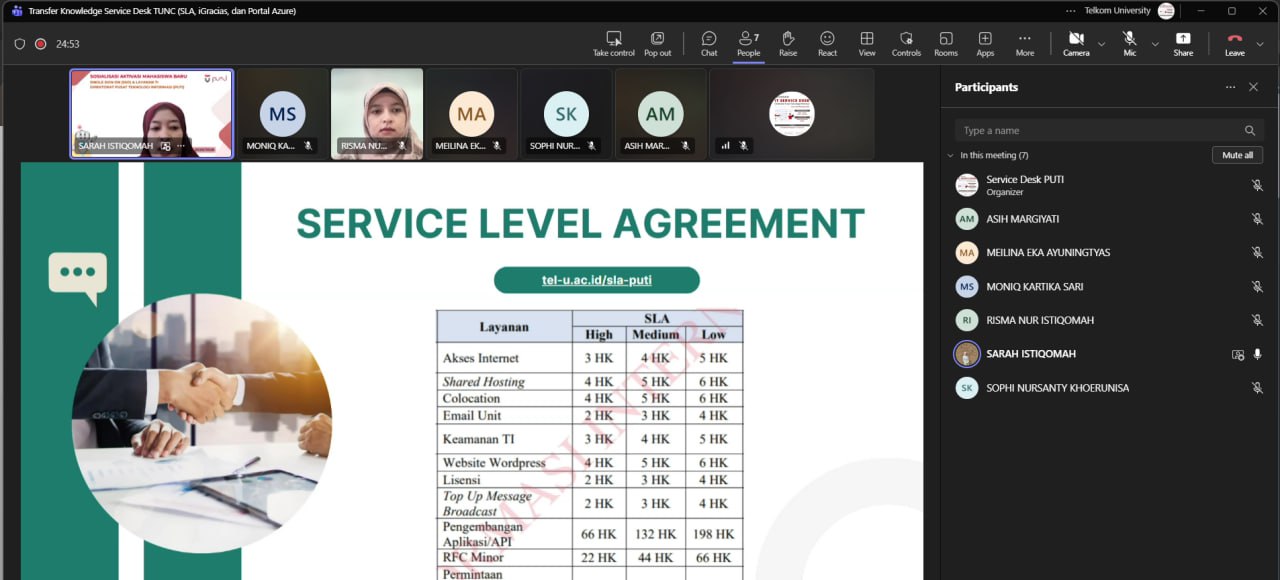Click 198 HK value in SLA table
The height and width of the screenshot is (580, 1280).
pyautogui.click(x=713, y=534)
